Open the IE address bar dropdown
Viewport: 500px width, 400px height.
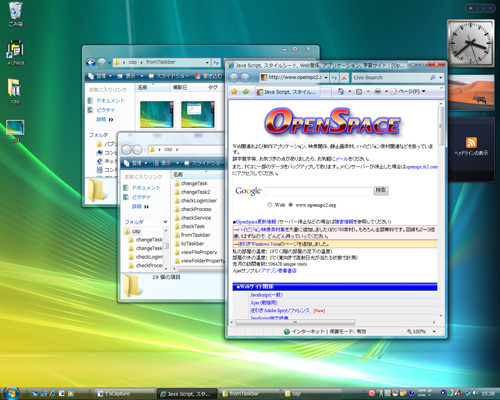click(326, 78)
